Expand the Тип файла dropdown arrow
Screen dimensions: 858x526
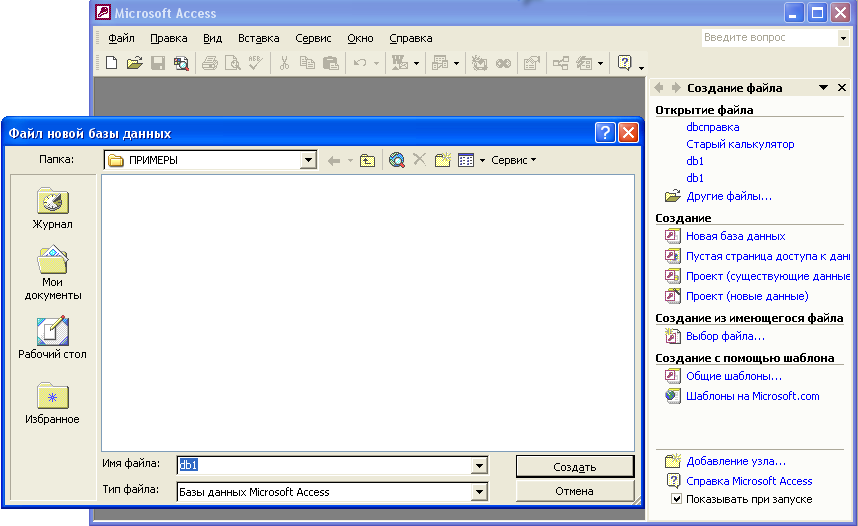(x=479, y=492)
